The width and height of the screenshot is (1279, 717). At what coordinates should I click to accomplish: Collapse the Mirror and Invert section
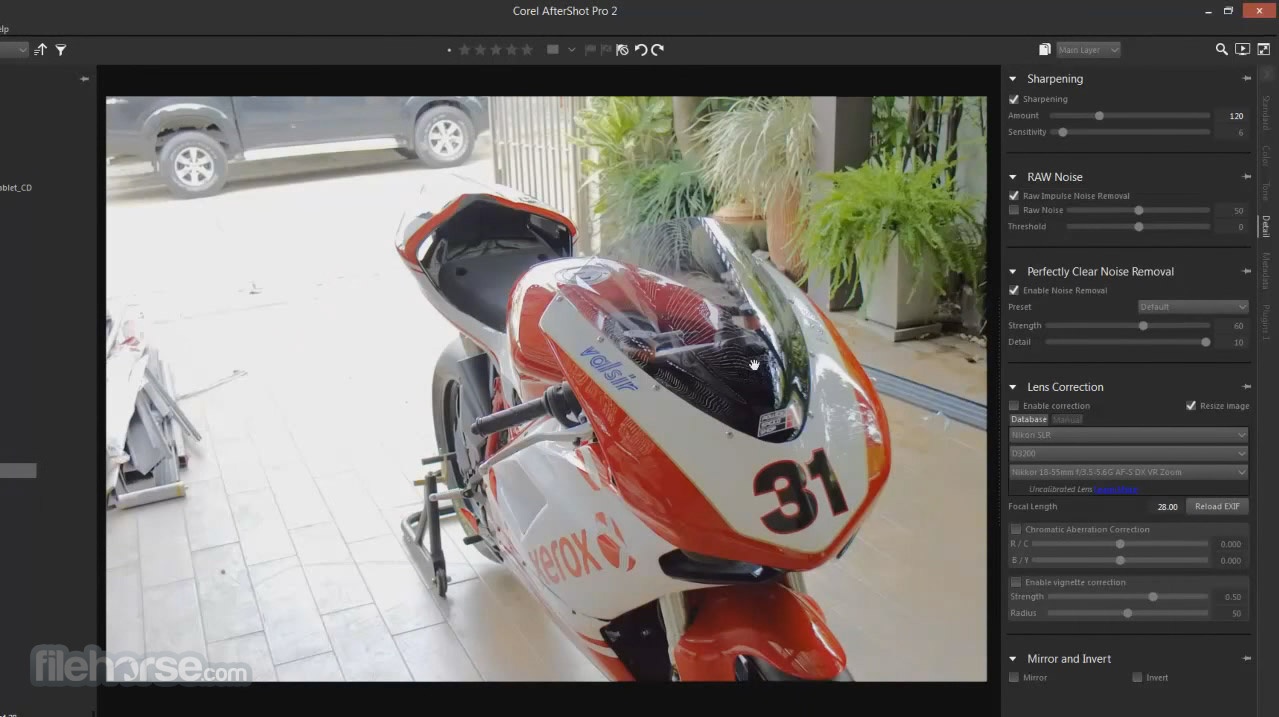point(1013,659)
